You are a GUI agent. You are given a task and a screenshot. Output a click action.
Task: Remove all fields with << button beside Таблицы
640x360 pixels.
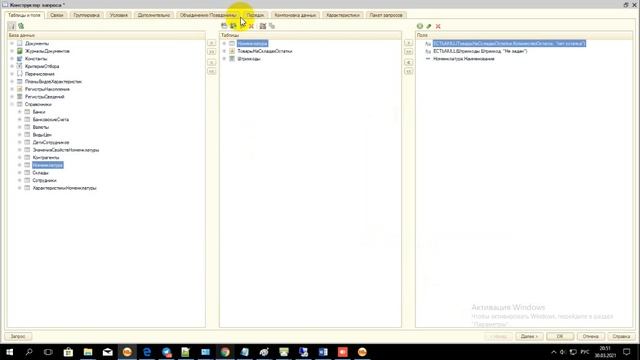tap(408, 71)
